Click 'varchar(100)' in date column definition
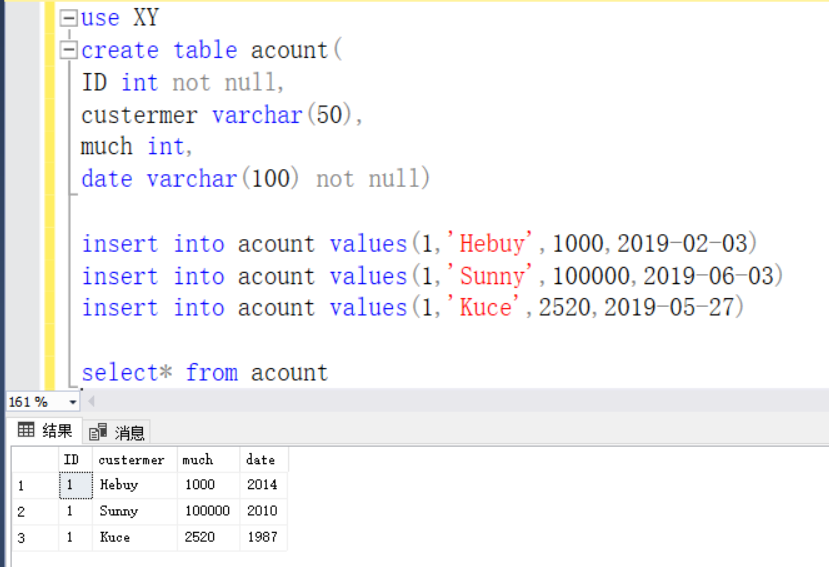This screenshot has width=829, height=567. pyautogui.click(x=223, y=179)
